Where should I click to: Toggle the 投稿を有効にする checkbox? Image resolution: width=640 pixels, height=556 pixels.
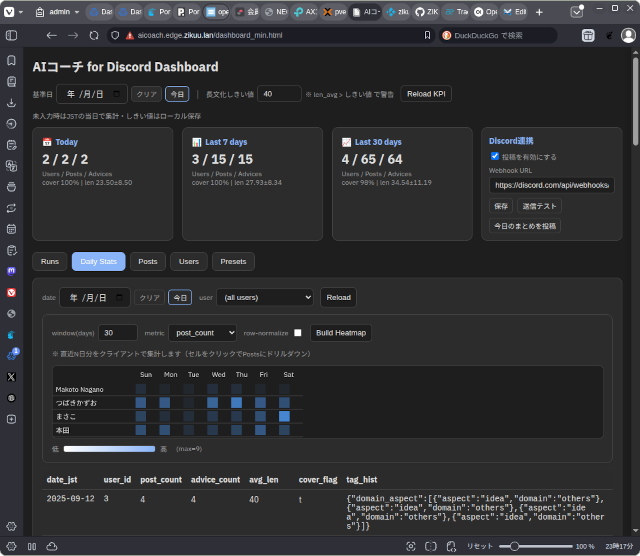pyautogui.click(x=495, y=157)
